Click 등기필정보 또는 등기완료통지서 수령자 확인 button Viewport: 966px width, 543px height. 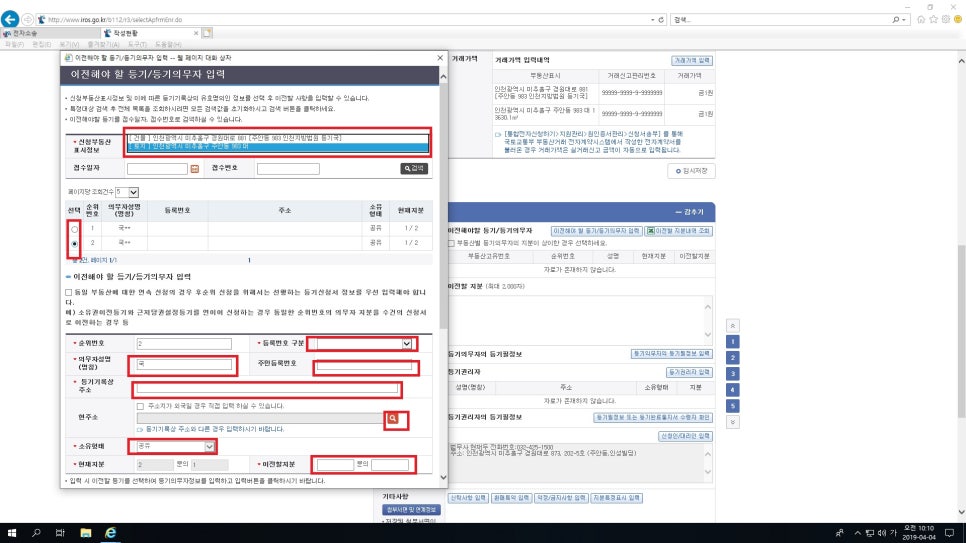click(653, 417)
